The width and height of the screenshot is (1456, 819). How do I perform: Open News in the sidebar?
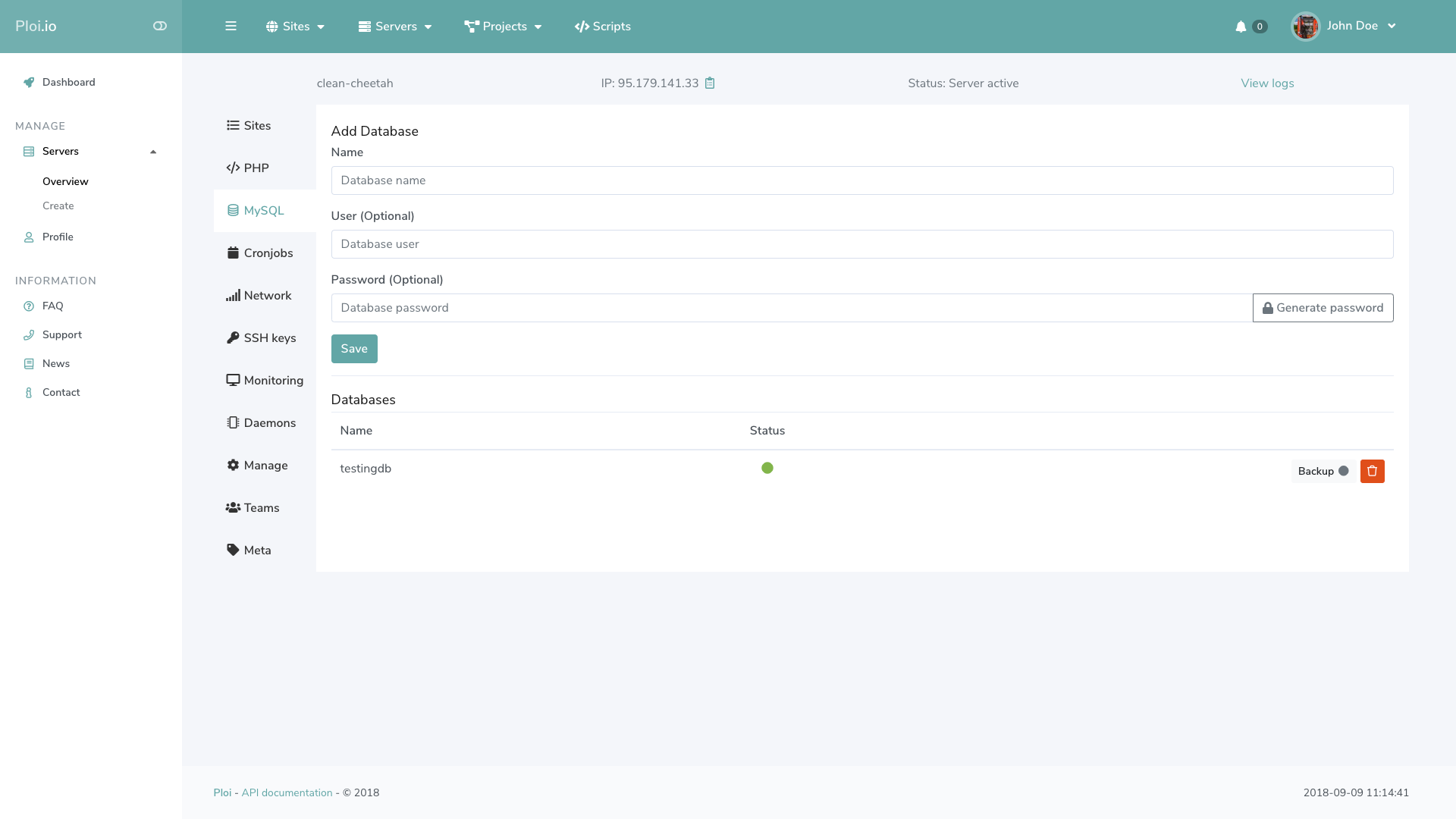pos(55,363)
